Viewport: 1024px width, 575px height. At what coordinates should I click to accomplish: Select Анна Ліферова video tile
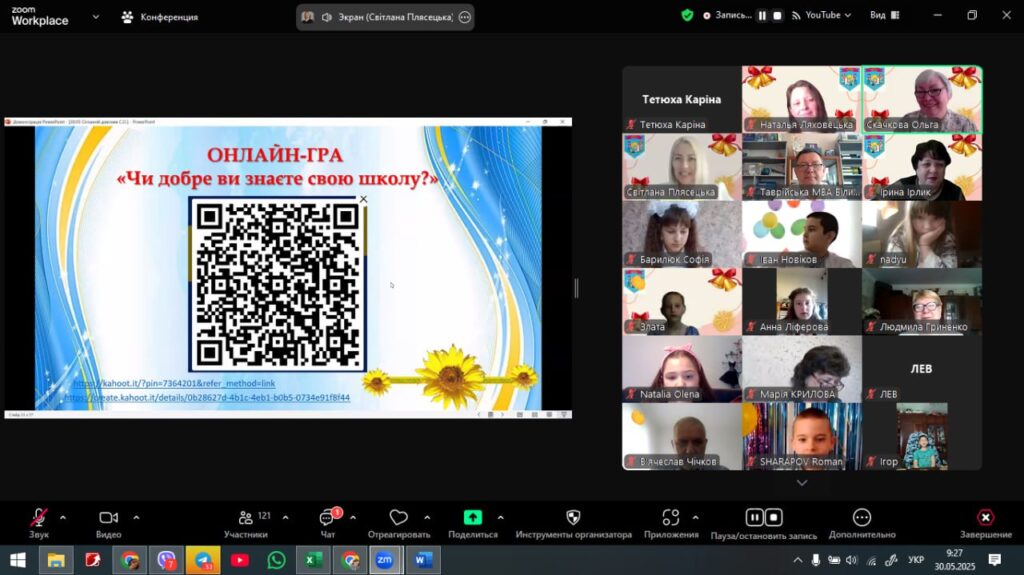(802, 301)
